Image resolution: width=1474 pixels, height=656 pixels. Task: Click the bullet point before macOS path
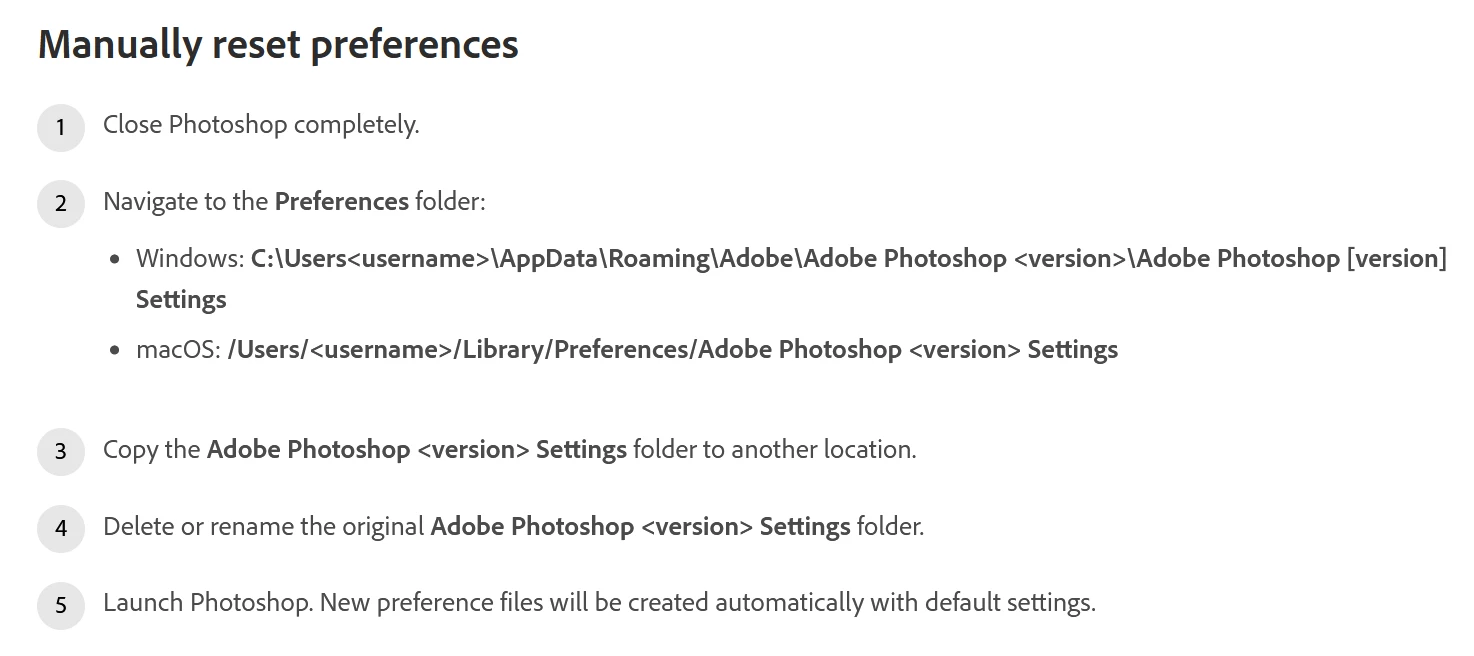(116, 351)
